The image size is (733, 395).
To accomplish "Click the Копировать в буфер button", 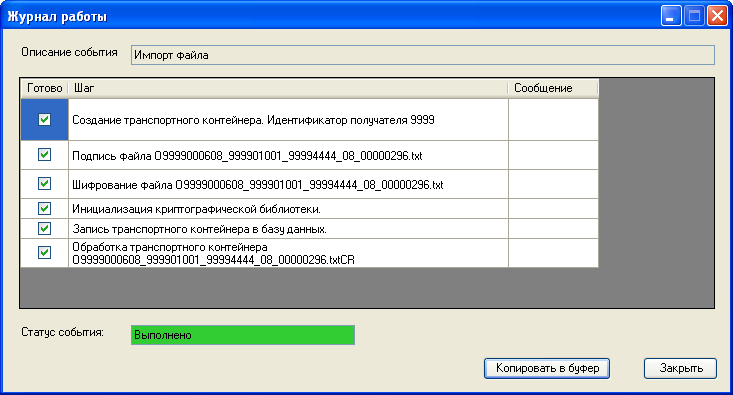I will (x=547, y=368).
